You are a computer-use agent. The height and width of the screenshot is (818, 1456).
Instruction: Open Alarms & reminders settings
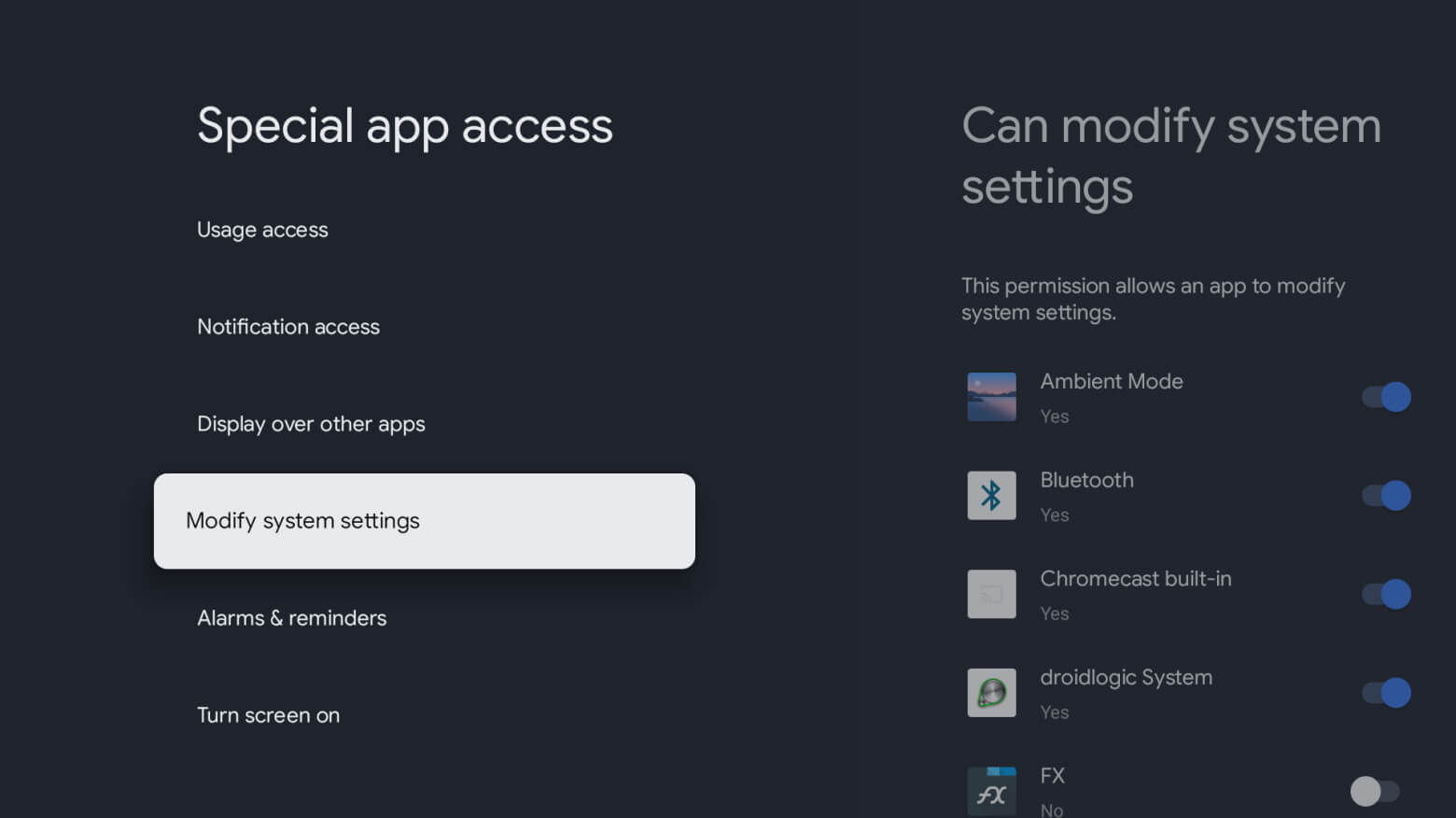[291, 618]
